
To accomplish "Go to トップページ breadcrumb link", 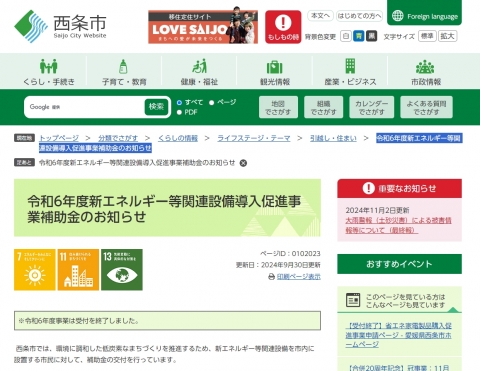I will (59, 138).
